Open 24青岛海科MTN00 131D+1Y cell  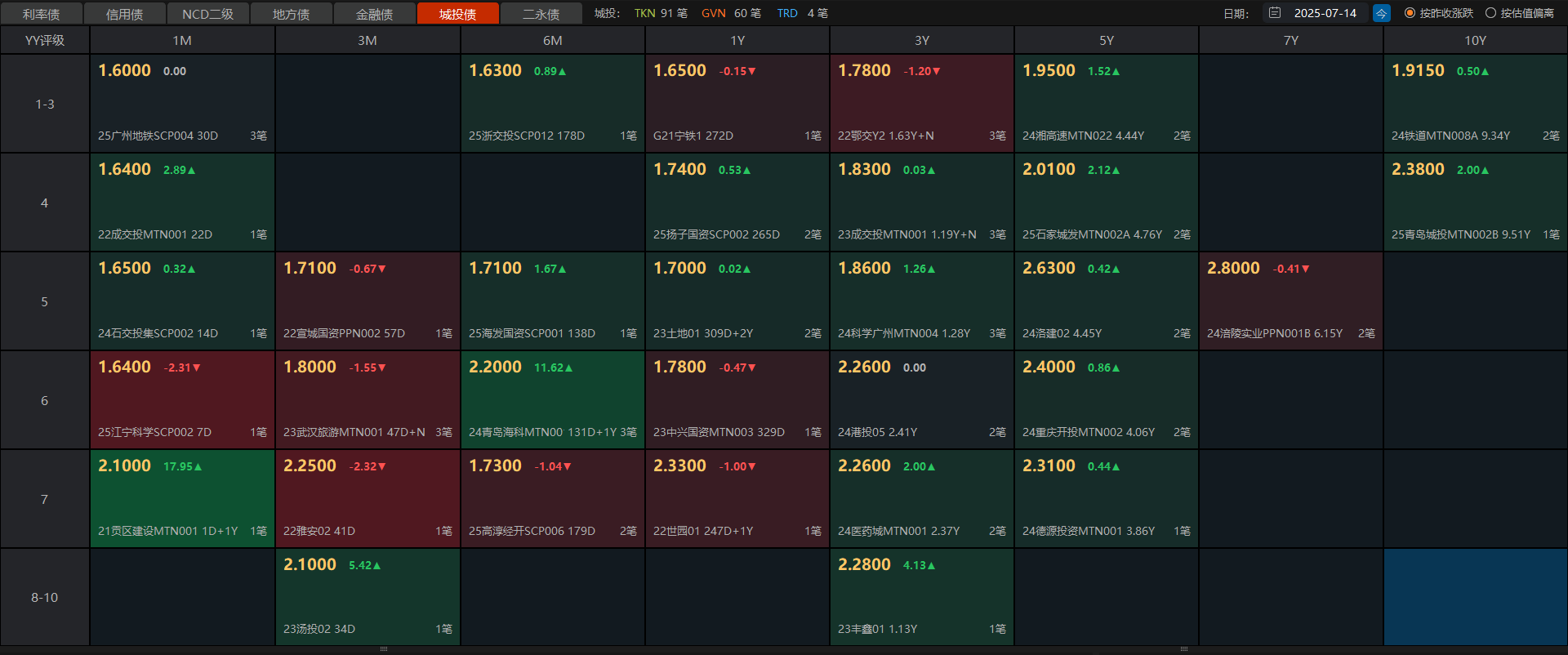click(x=553, y=400)
